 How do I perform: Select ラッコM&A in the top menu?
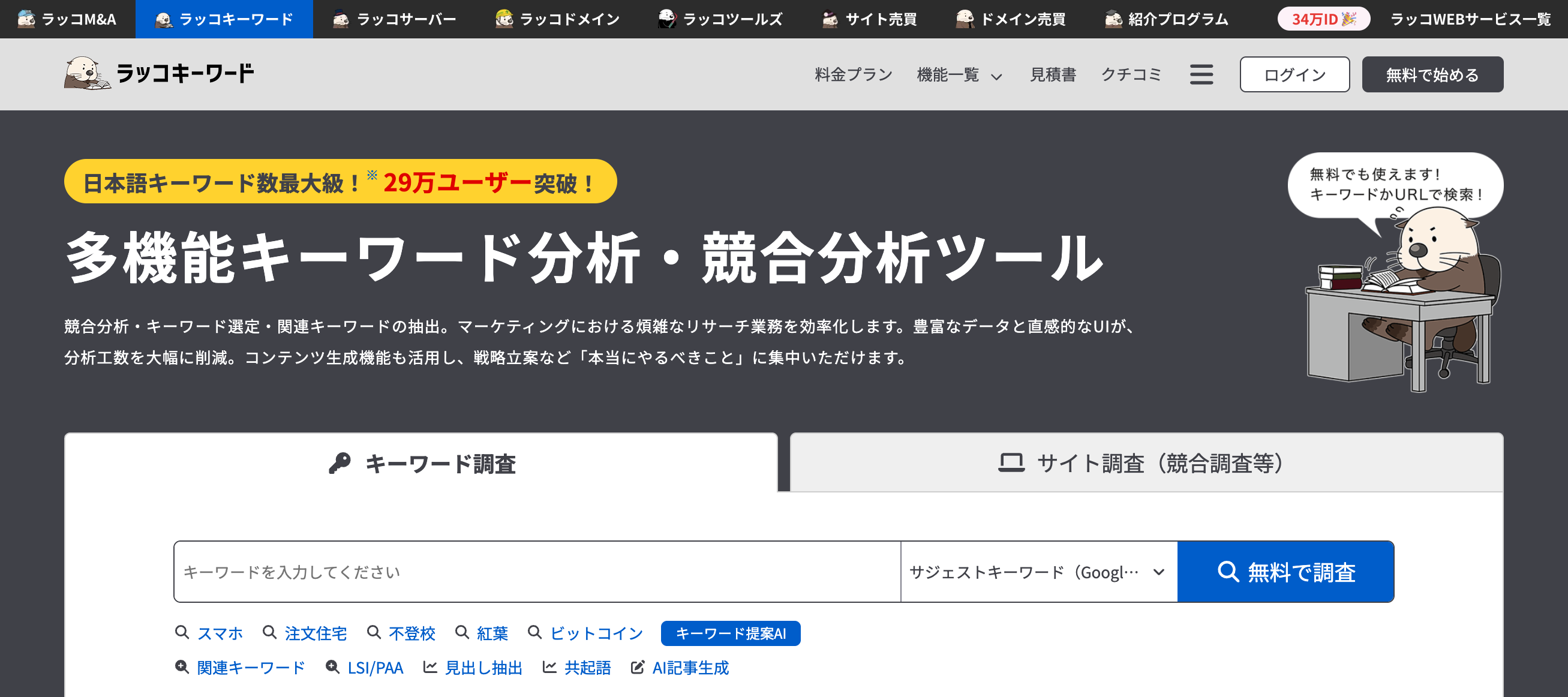click(67, 18)
